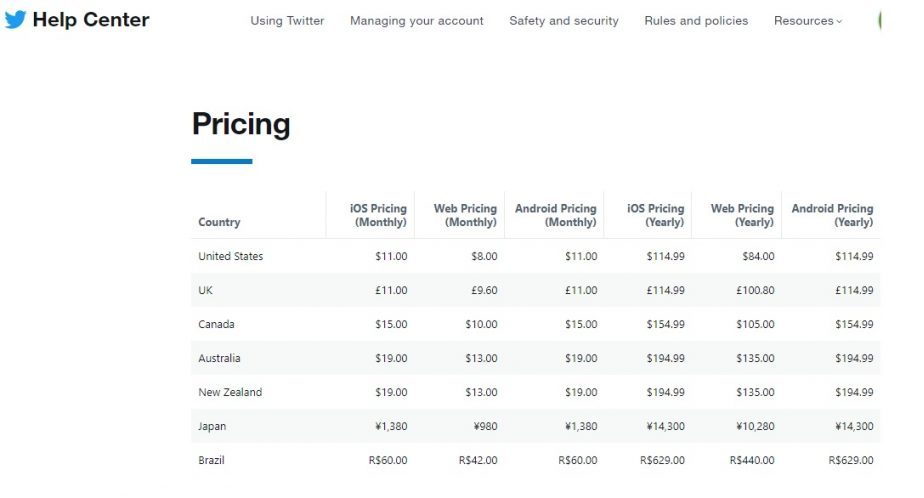Click the Twitter bird logo
The width and height of the screenshot is (924, 498).
tap(15, 20)
